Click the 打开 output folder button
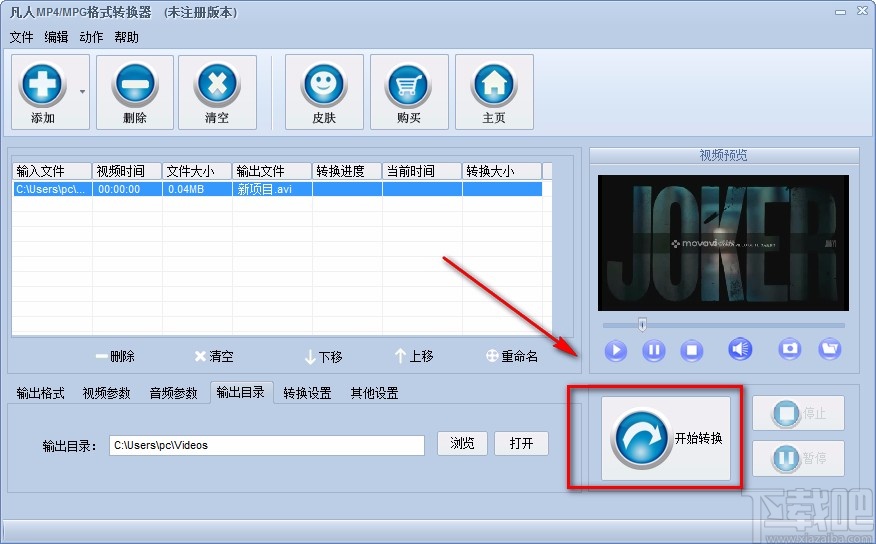Image resolution: width=876 pixels, height=544 pixels. [521, 443]
